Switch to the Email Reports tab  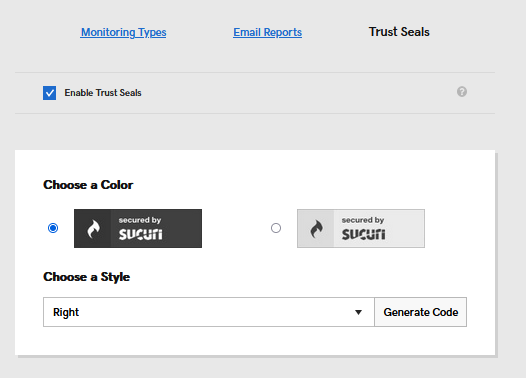tap(267, 32)
